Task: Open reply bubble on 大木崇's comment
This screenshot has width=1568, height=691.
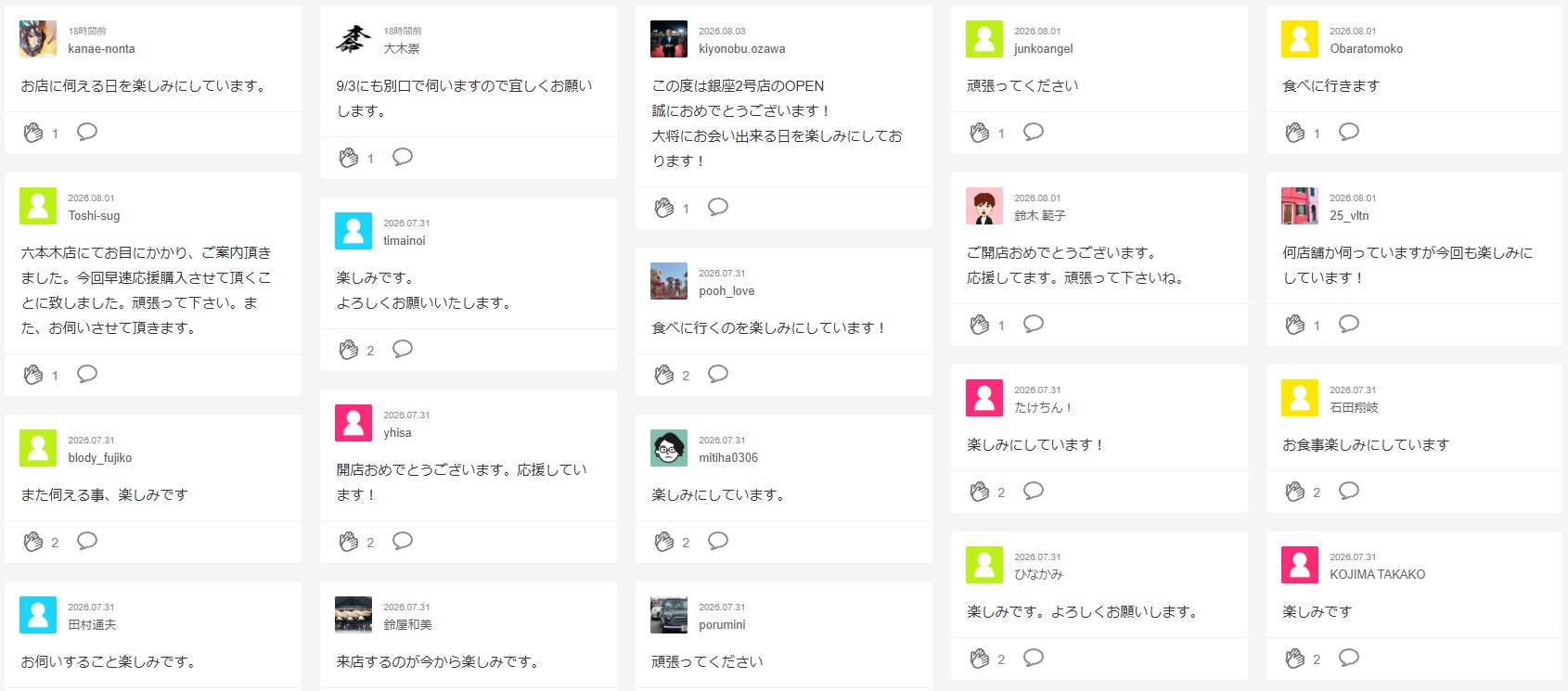Action: point(403,157)
